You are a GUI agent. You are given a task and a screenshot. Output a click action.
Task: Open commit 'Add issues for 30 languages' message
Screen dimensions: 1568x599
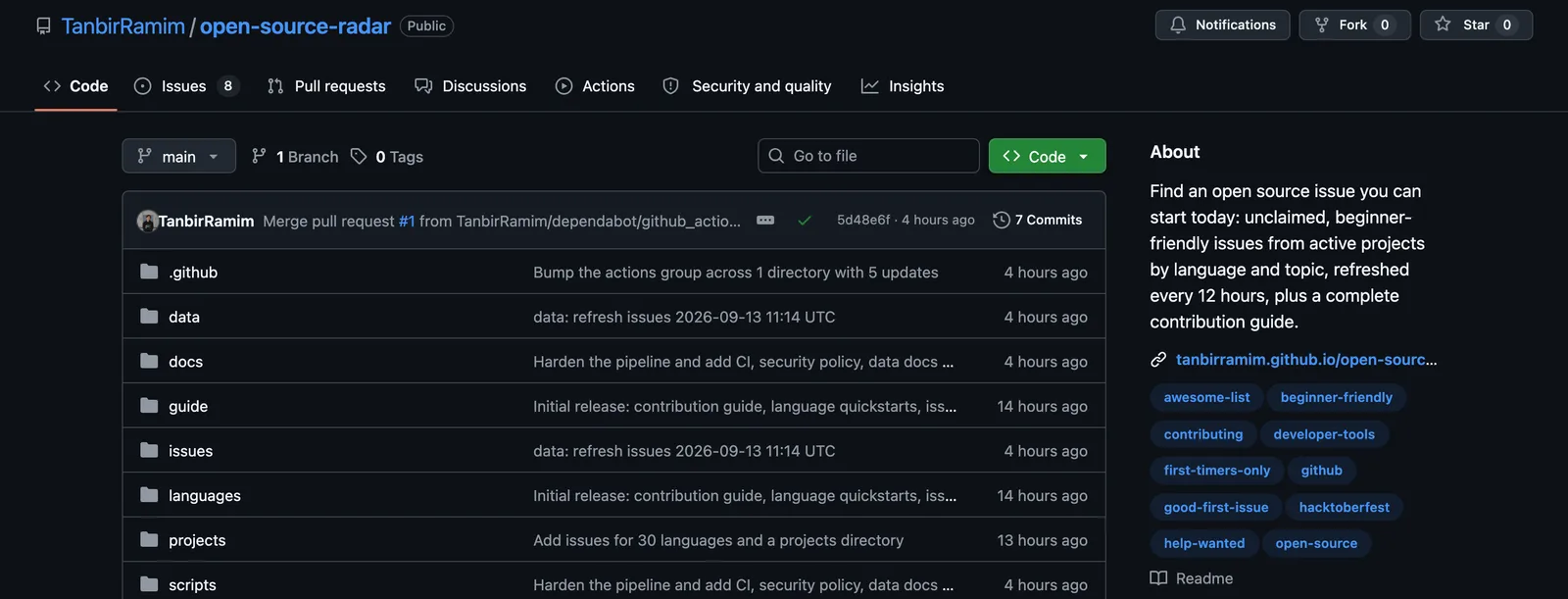tap(718, 540)
